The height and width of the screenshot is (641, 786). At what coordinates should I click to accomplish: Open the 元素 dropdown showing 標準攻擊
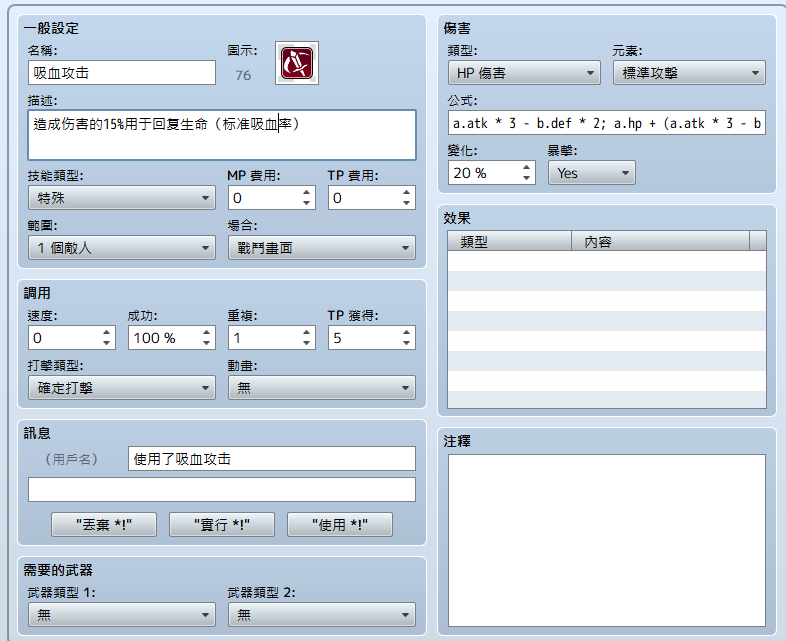[x=689, y=73]
